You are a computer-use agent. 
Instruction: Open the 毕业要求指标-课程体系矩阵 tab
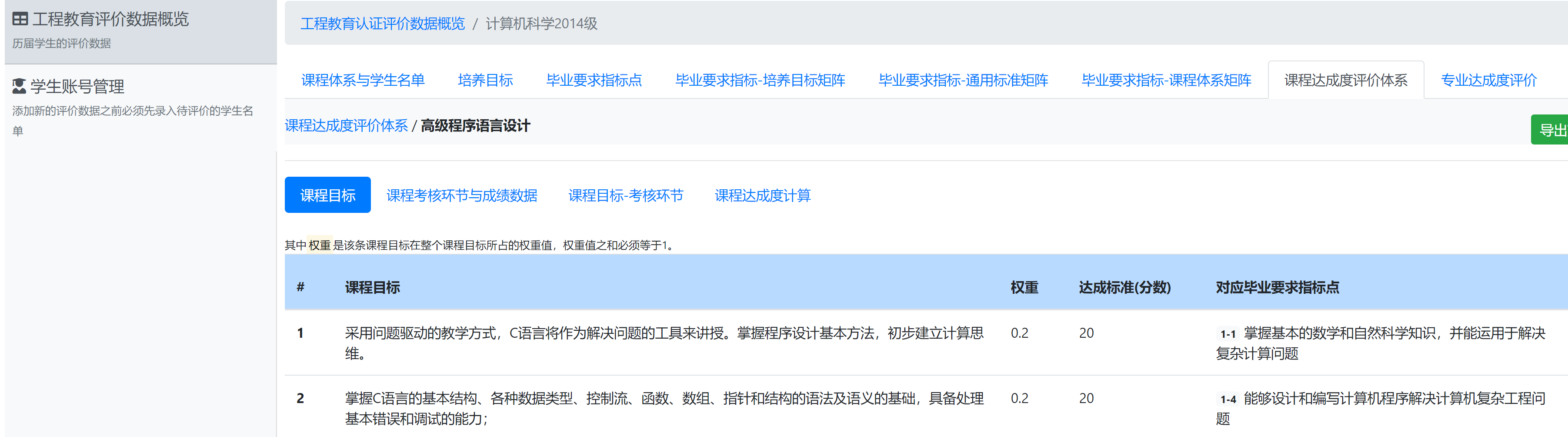tap(1166, 80)
